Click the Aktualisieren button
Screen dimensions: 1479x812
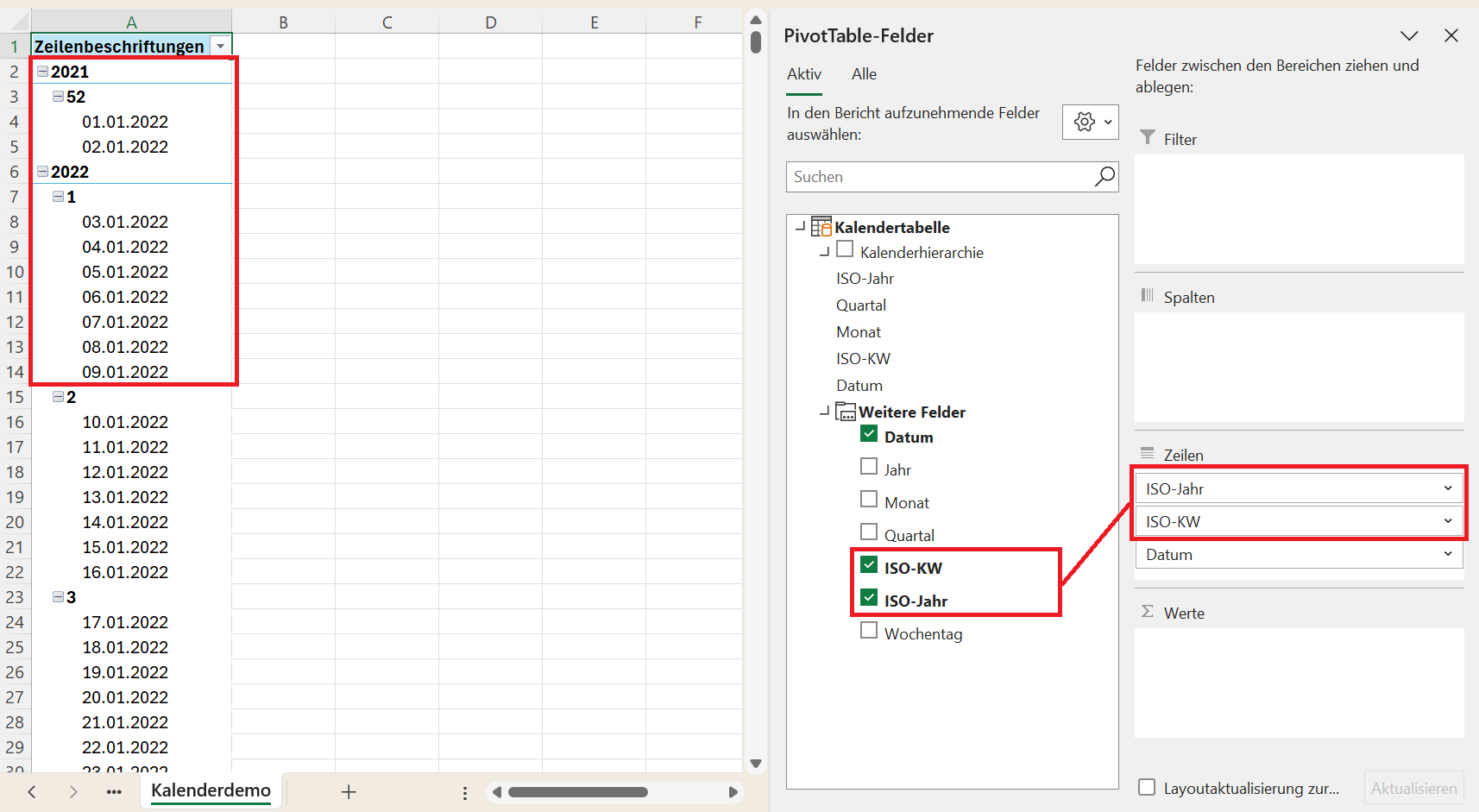[1413, 788]
